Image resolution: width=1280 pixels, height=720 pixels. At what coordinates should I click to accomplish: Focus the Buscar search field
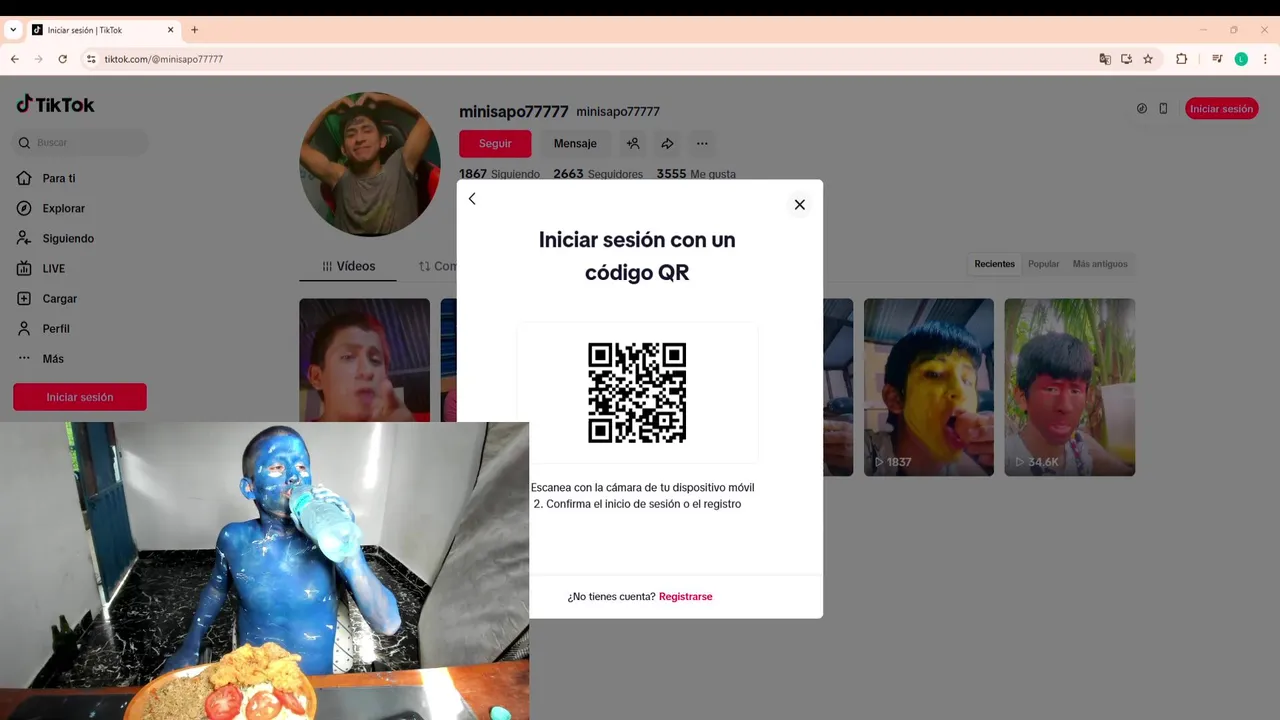tap(81, 143)
